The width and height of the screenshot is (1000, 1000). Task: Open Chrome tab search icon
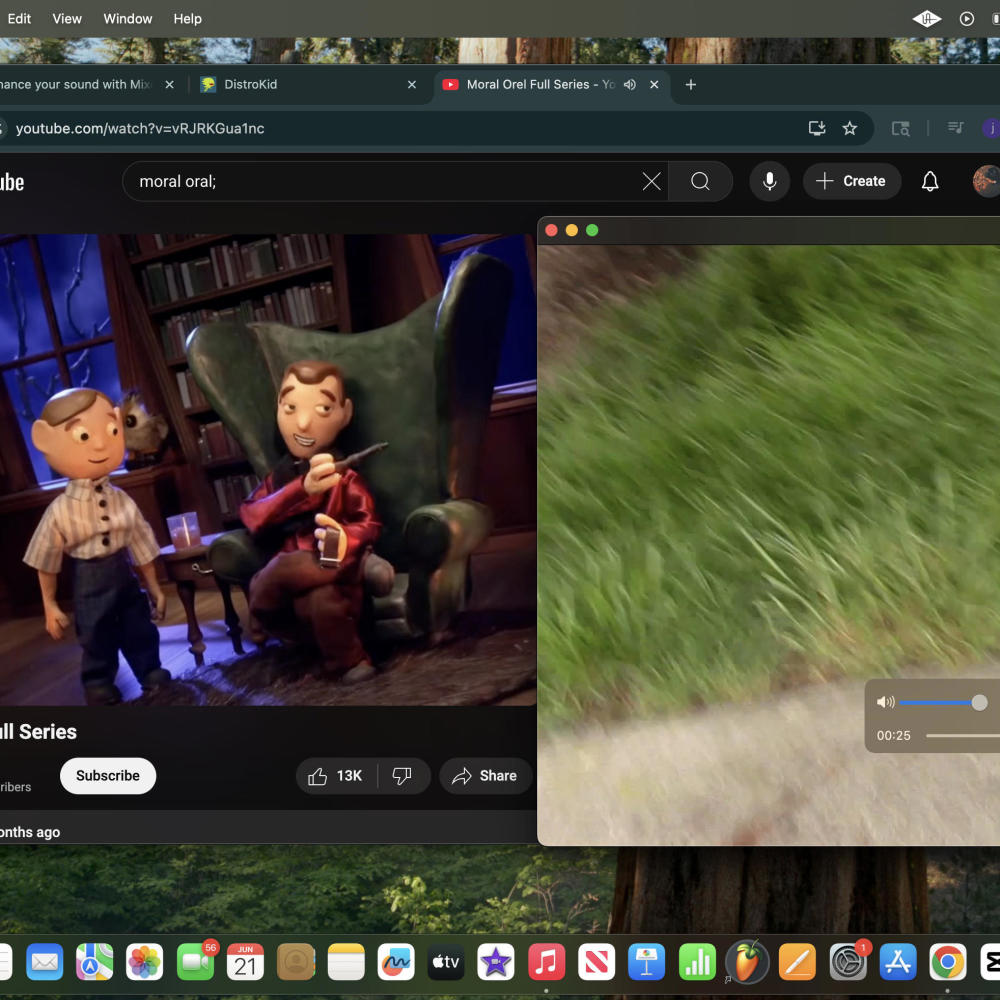(901, 128)
